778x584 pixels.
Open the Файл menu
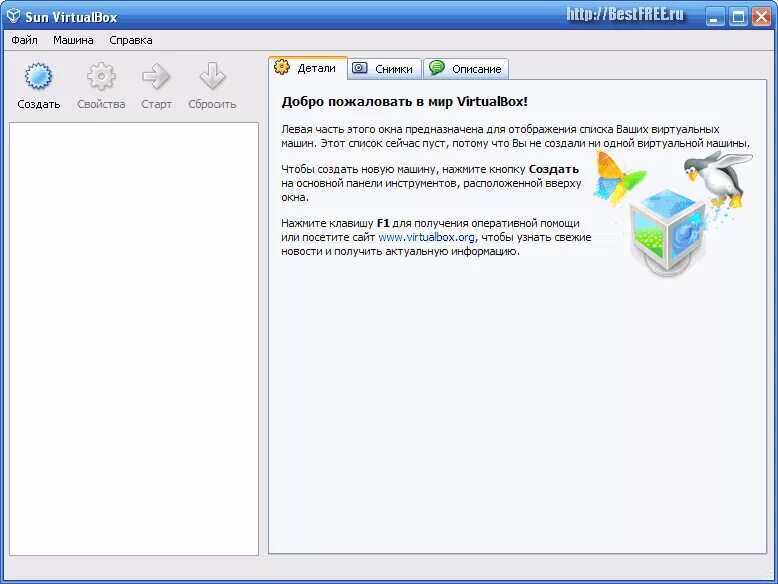(24, 40)
